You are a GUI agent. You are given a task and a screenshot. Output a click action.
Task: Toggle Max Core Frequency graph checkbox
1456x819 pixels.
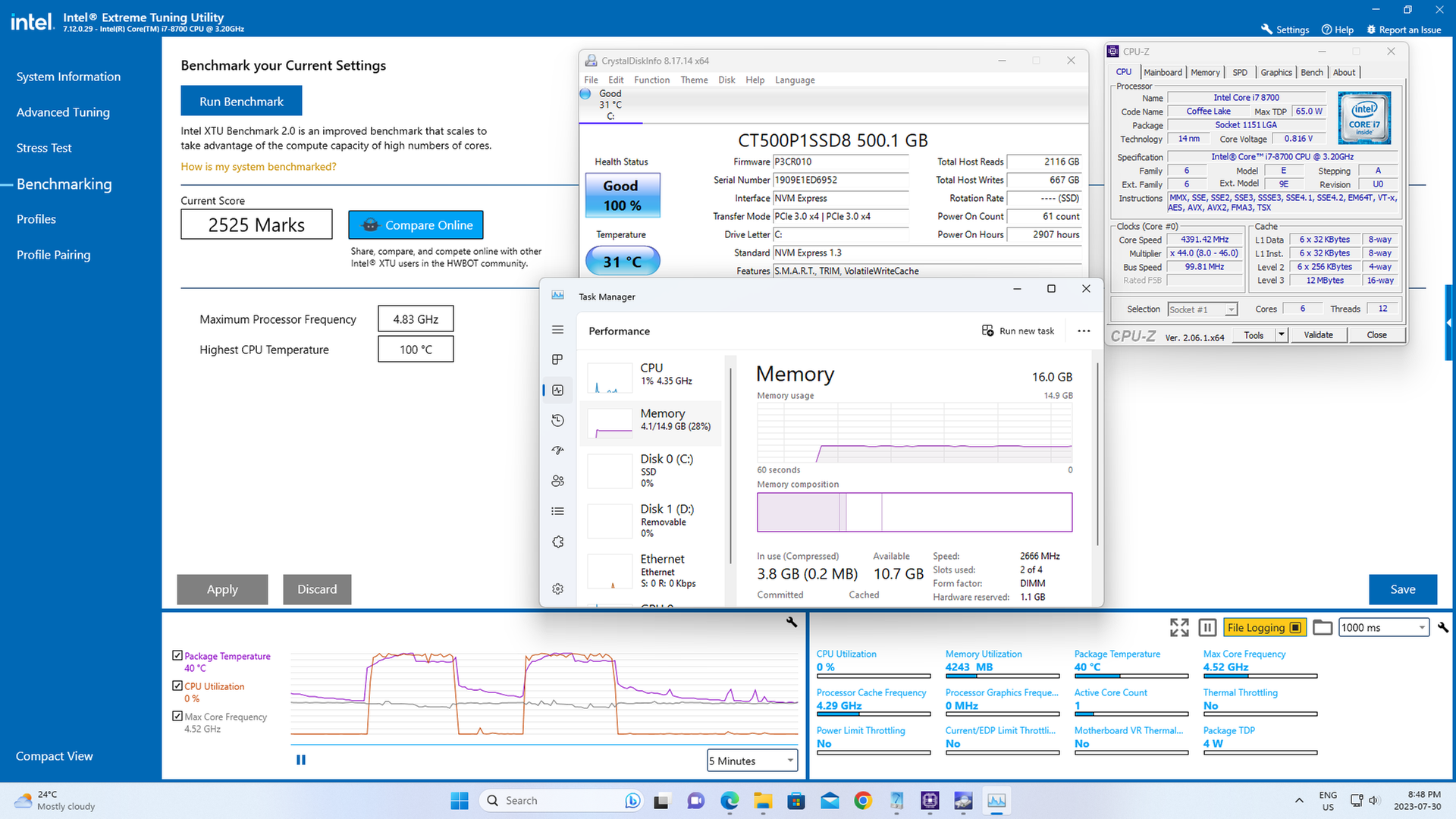tap(177, 716)
